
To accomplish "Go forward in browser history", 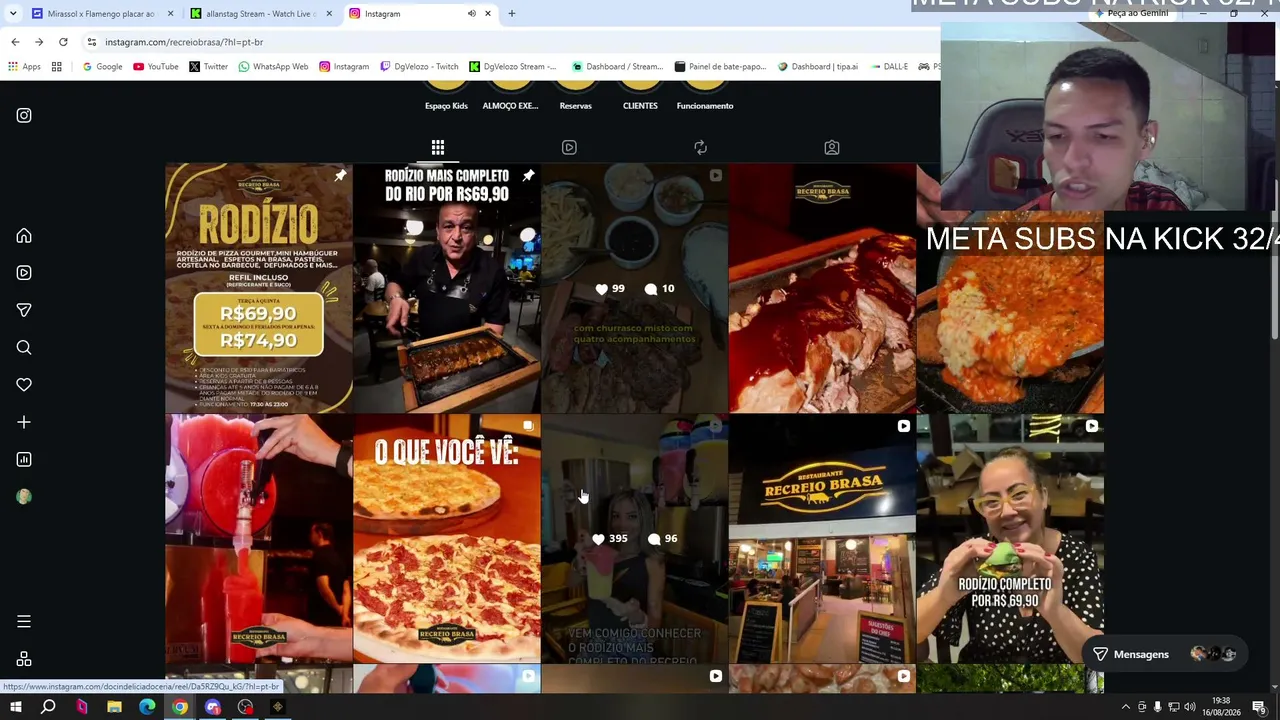I will [39, 42].
